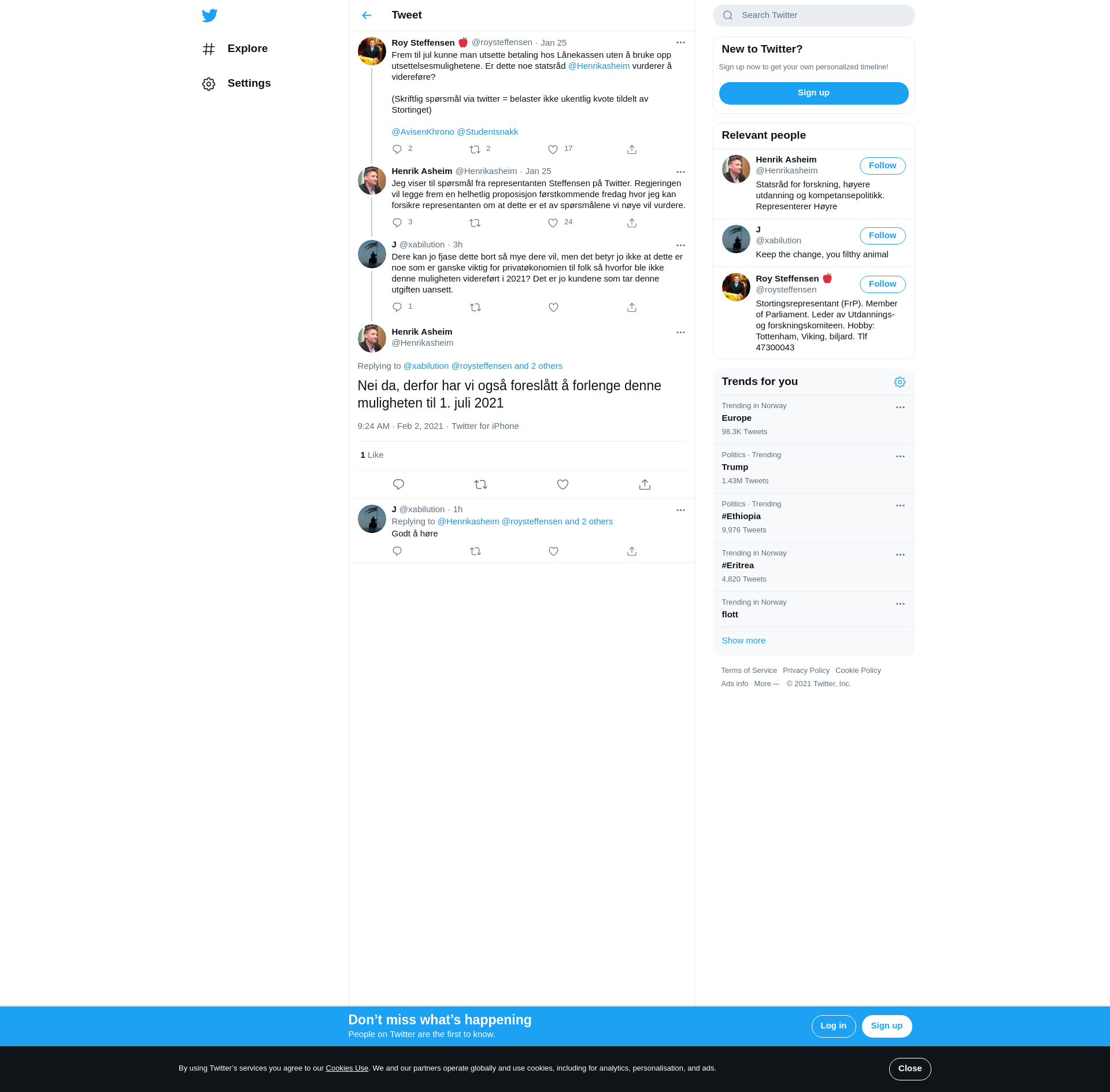Like the main Henrik Asheim tweet

(x=563, y=484)
